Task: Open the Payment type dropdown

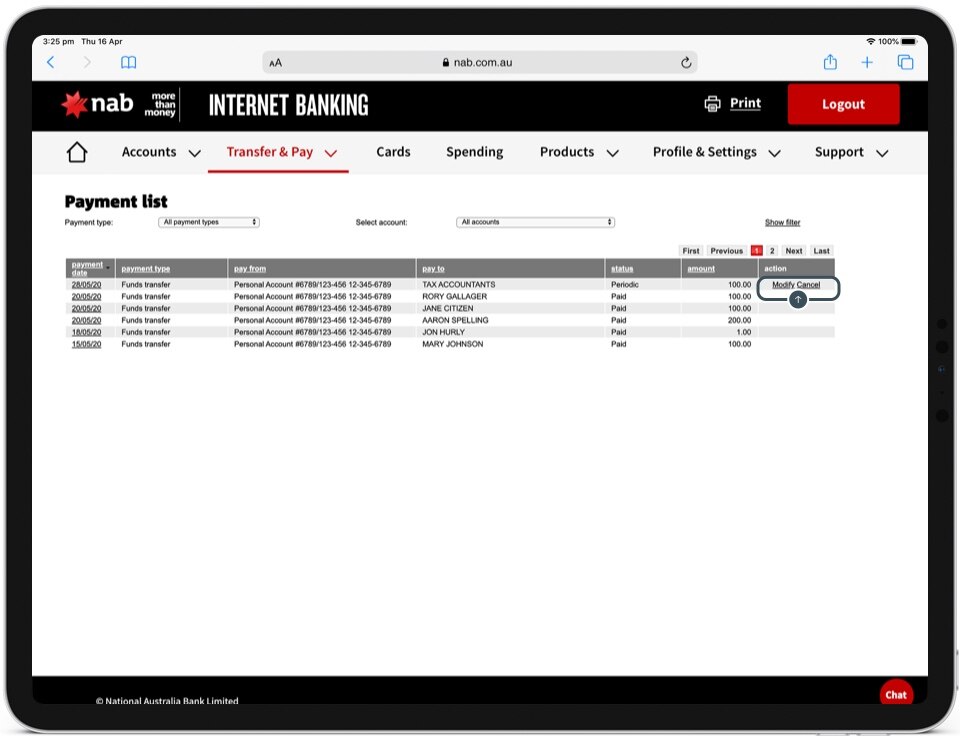Action: tap(209, 222)
